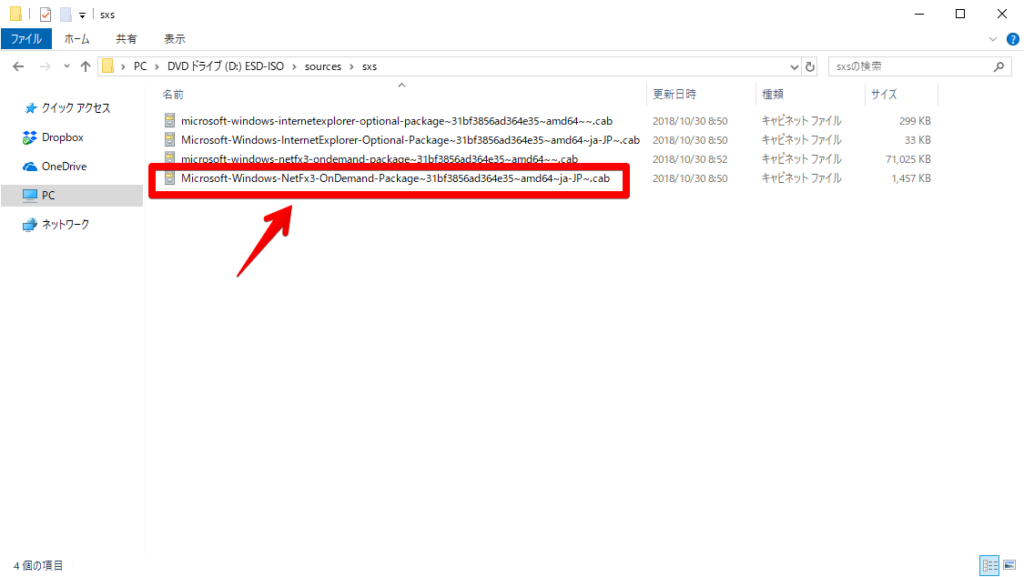
Task: Click cab icon of 1,457 KB file
Action: tap(170, 178)
